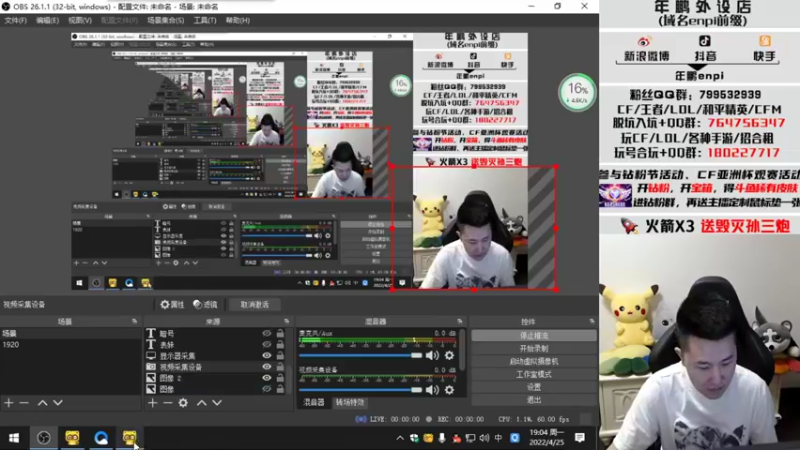Show 图像 source (not 图像 2) eye icon
The width and height of the screenshot is (800, 450).
(266, 389)
